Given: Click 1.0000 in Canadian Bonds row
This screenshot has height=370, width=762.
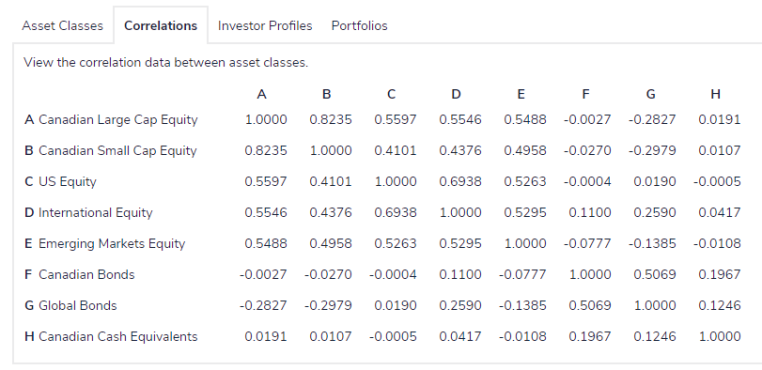Looking at the screenshot, I should [589, 275].
